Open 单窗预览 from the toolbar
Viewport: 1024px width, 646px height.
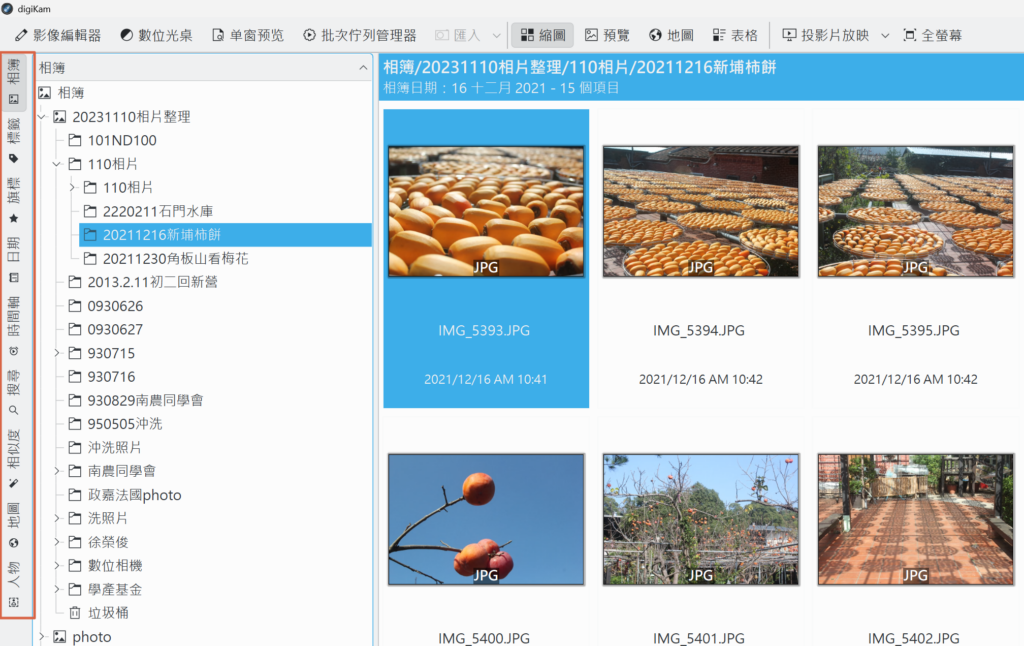[x=248, y=35]
